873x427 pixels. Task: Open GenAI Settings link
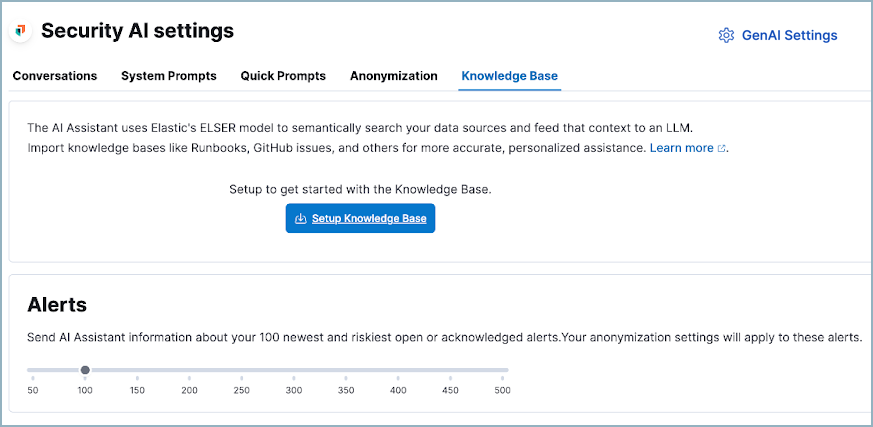789,35
